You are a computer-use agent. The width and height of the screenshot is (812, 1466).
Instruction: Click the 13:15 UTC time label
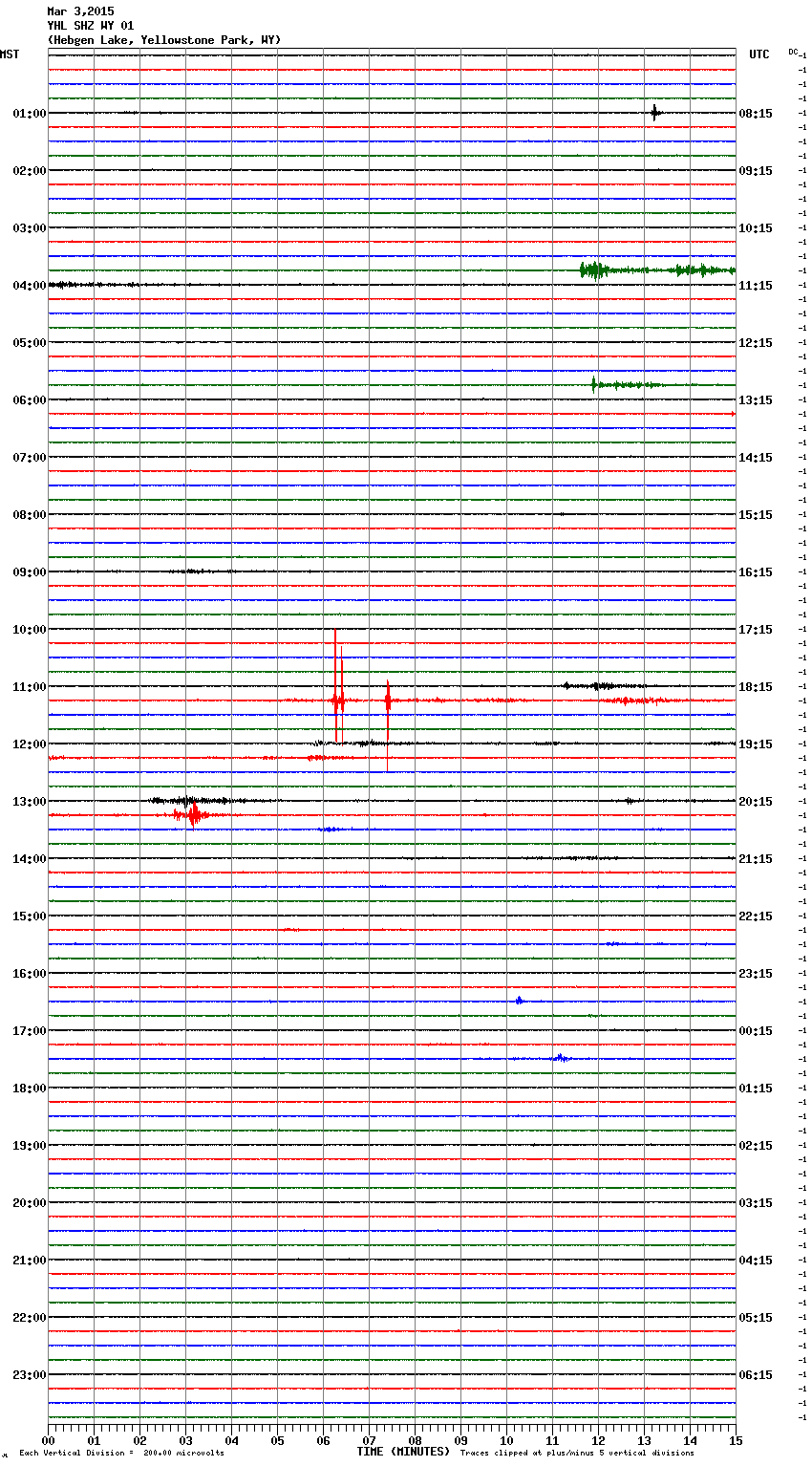pyautogui.click(x=756, y=400)
